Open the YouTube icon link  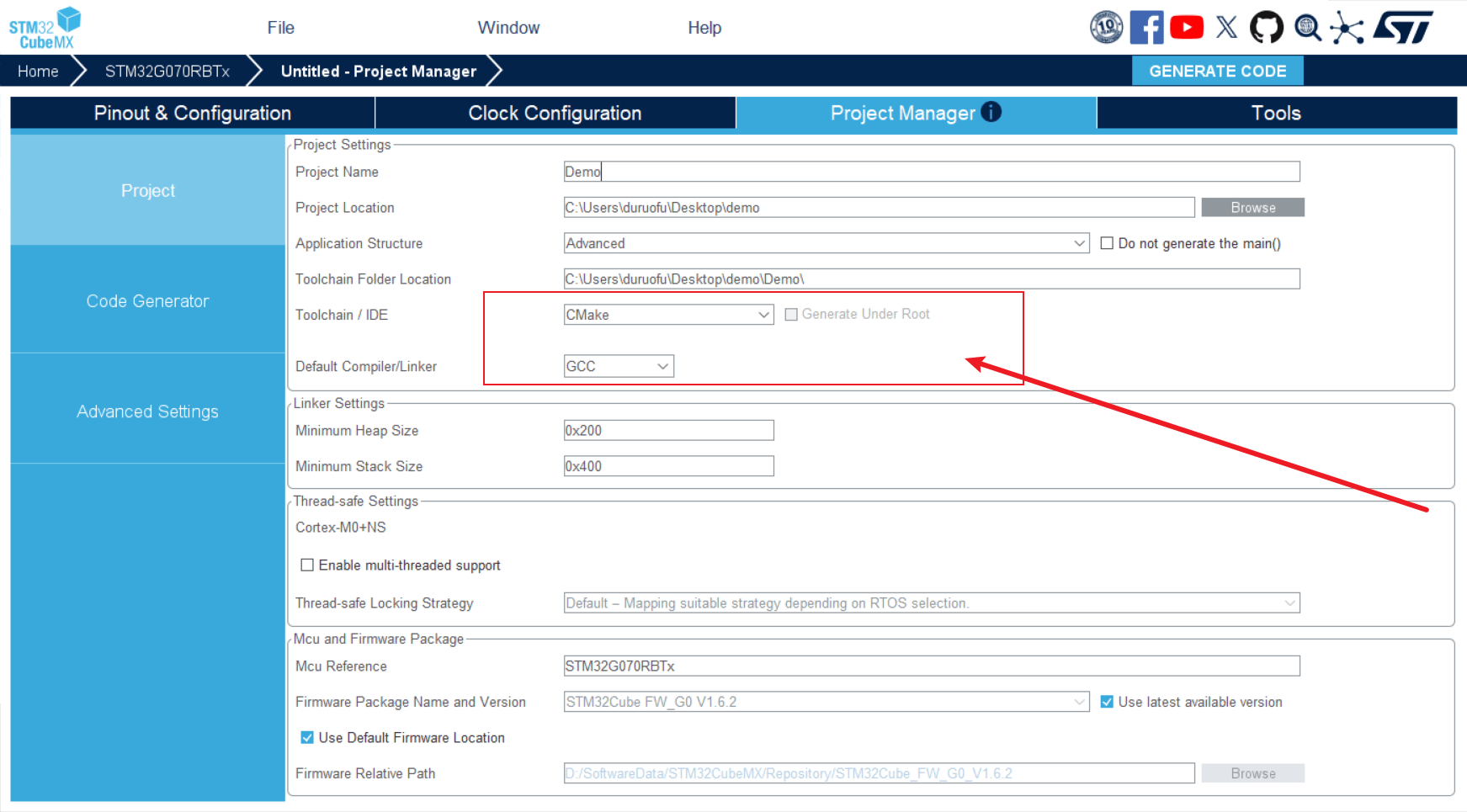pyautogui.click(x=1187, y=28)
